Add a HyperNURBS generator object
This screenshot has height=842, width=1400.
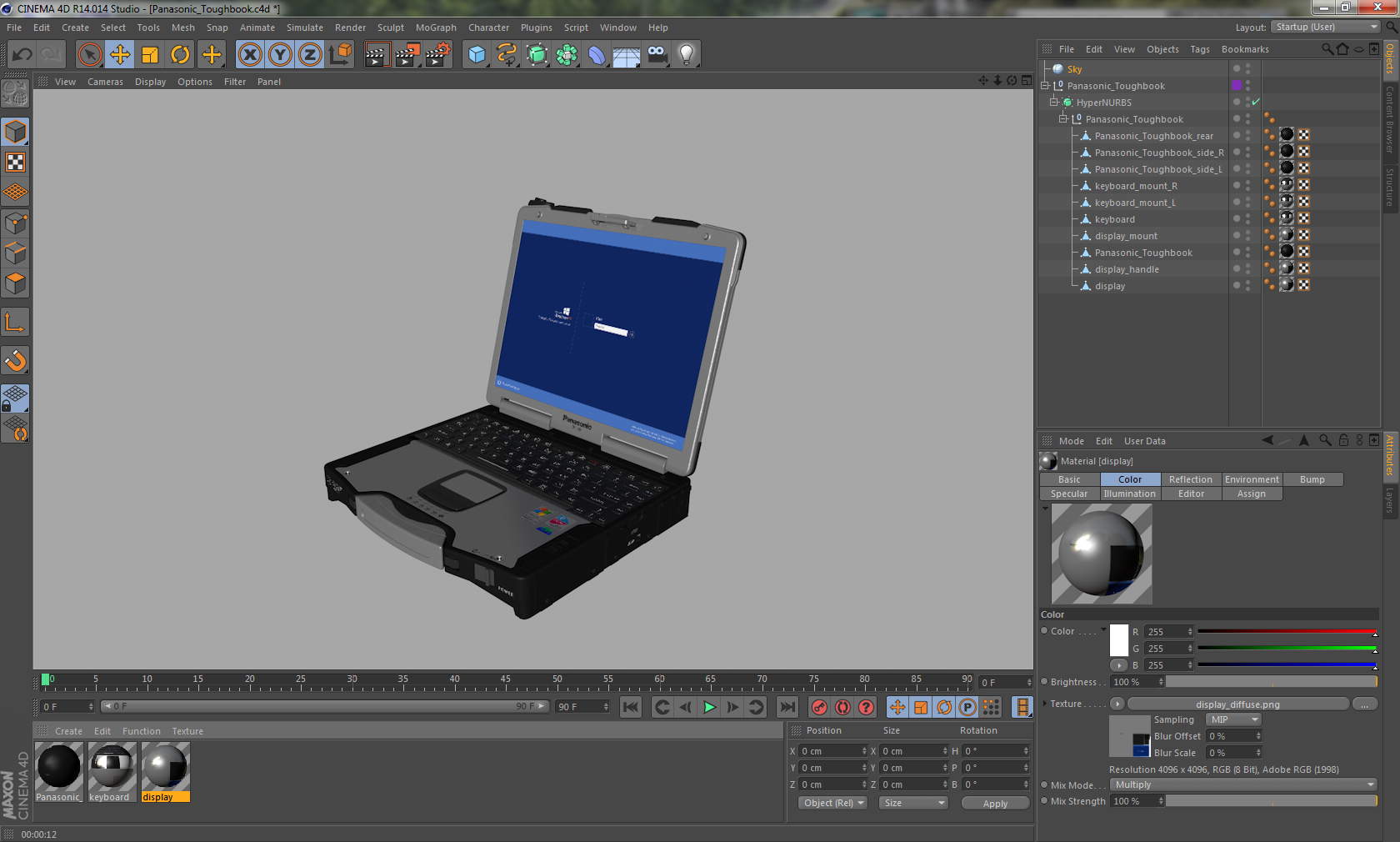coord(537,55)
